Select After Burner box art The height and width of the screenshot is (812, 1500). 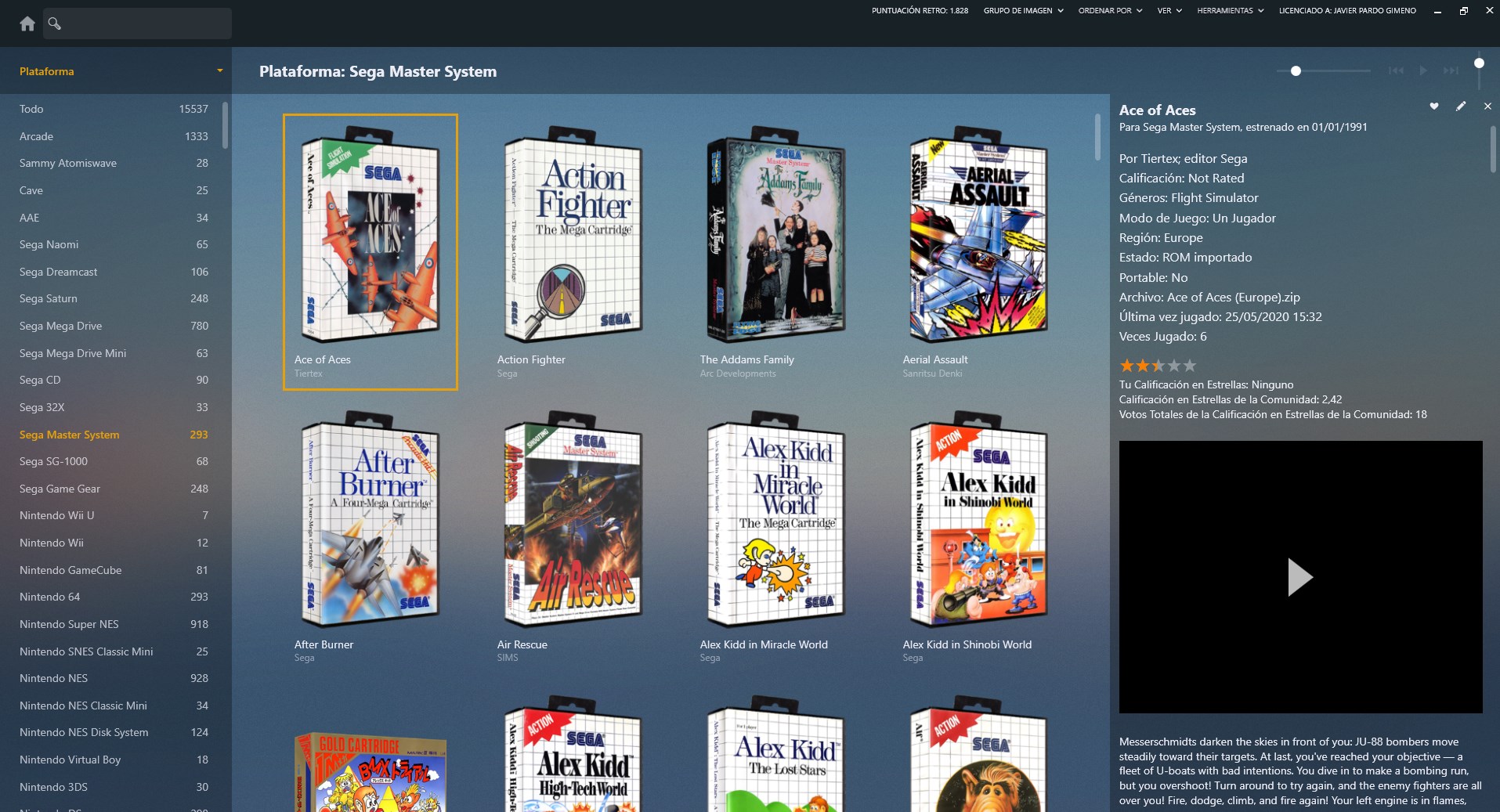coord(370,520)
